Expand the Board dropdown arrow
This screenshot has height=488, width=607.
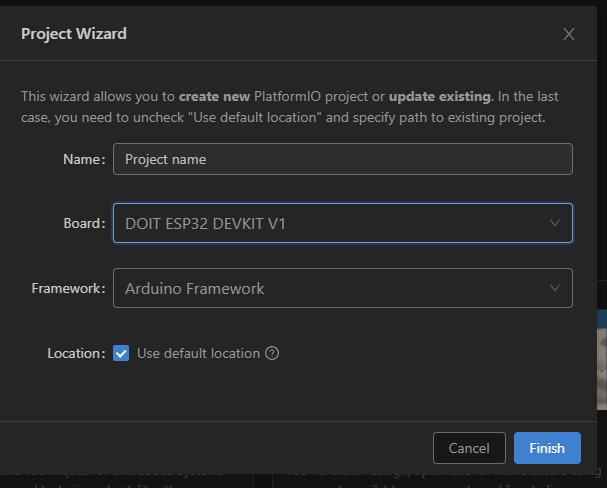(x=555, y=223)
